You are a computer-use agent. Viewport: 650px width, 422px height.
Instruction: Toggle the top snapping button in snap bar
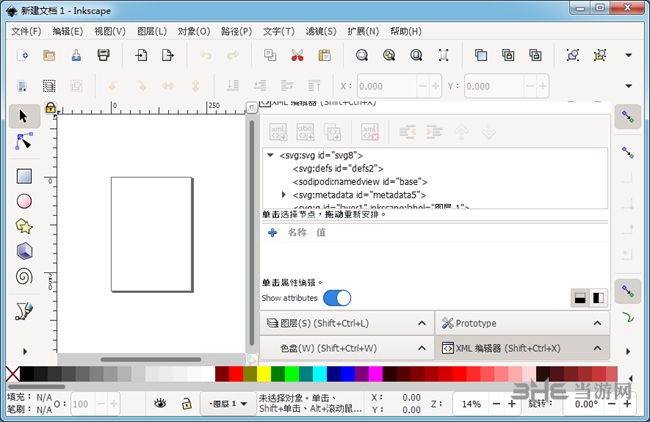click(628, 117)
